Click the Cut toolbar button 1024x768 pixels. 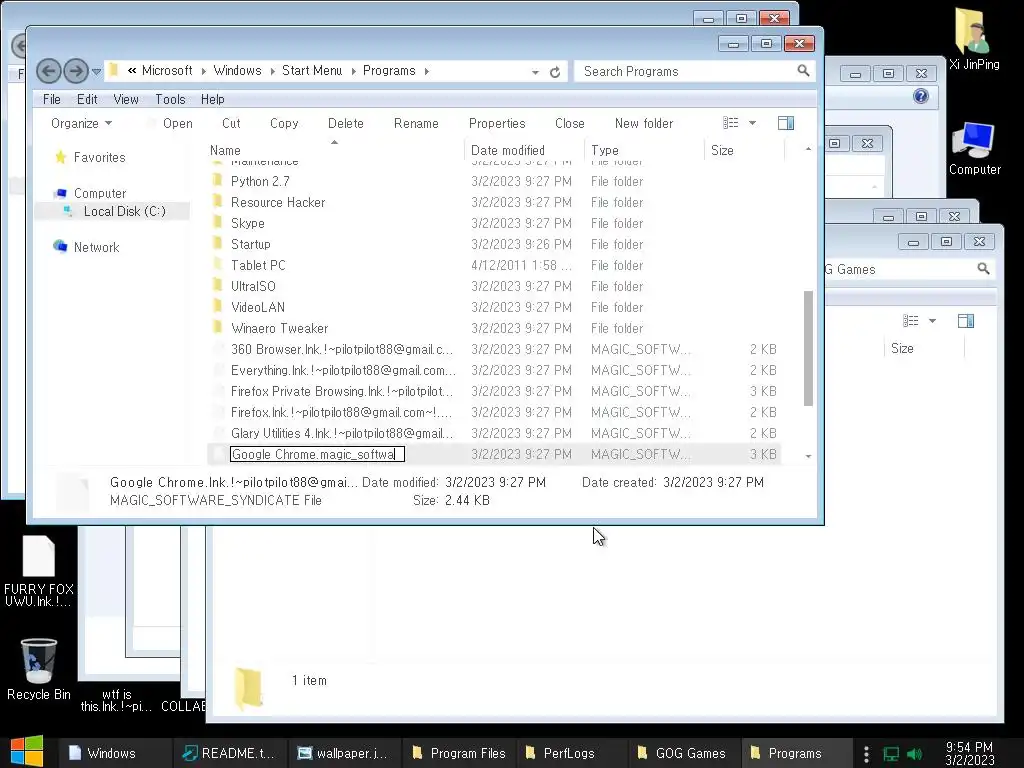231,123
